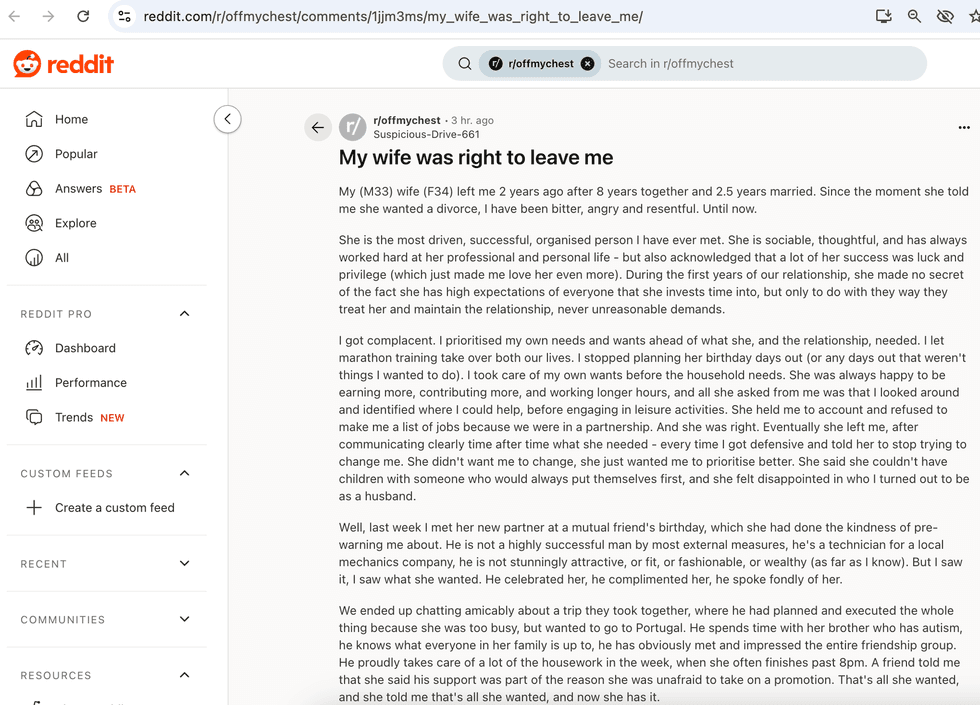Expand the Recent section
Screen dimensions: 980x705
tap(184, 563)
